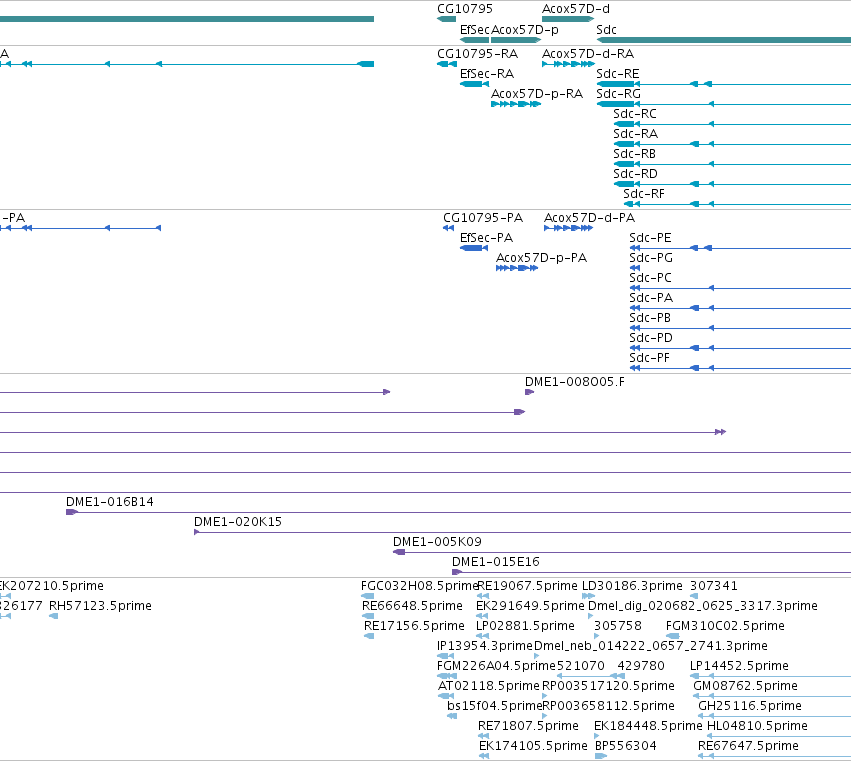Click the Sdc-RC transcript label
Screen dimensions: 851x761
(x=634, y=114)
